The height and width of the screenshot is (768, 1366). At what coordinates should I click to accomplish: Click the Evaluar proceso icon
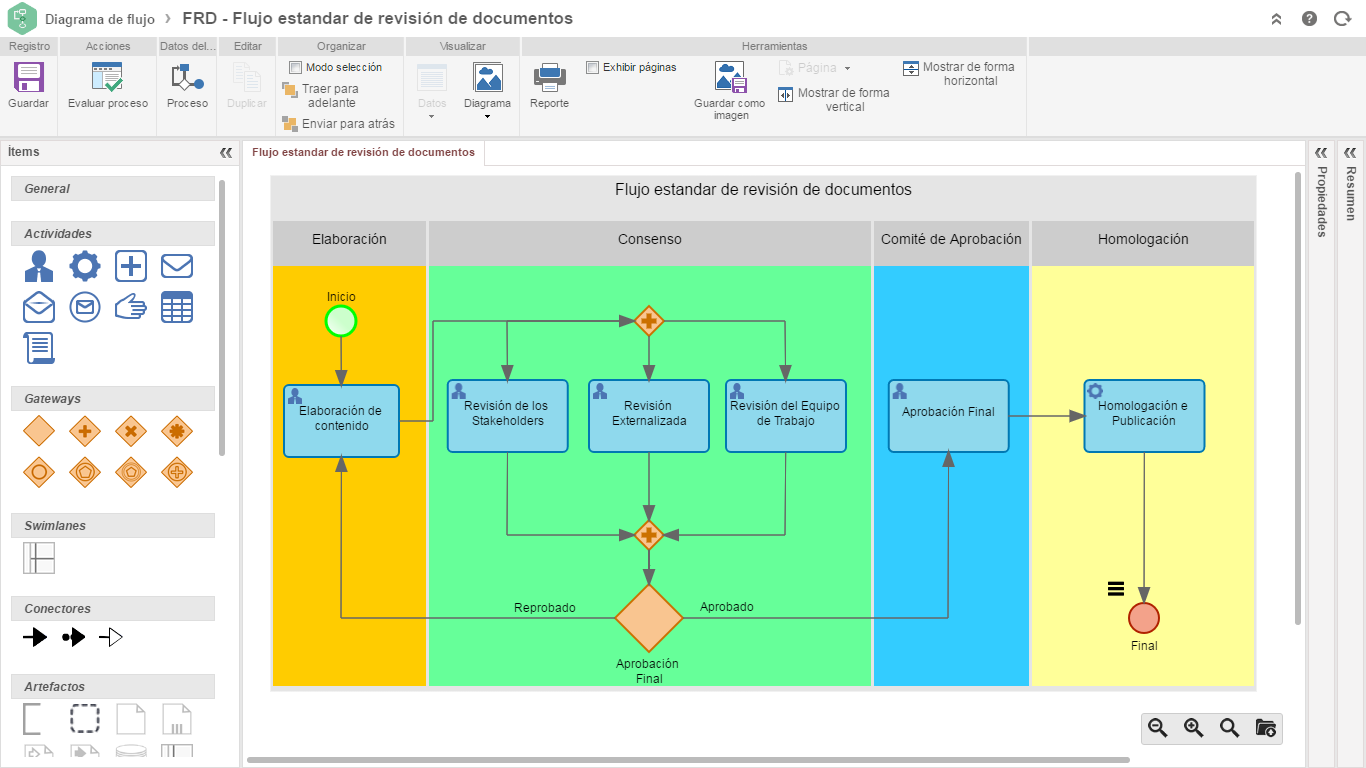click(107, 78)
